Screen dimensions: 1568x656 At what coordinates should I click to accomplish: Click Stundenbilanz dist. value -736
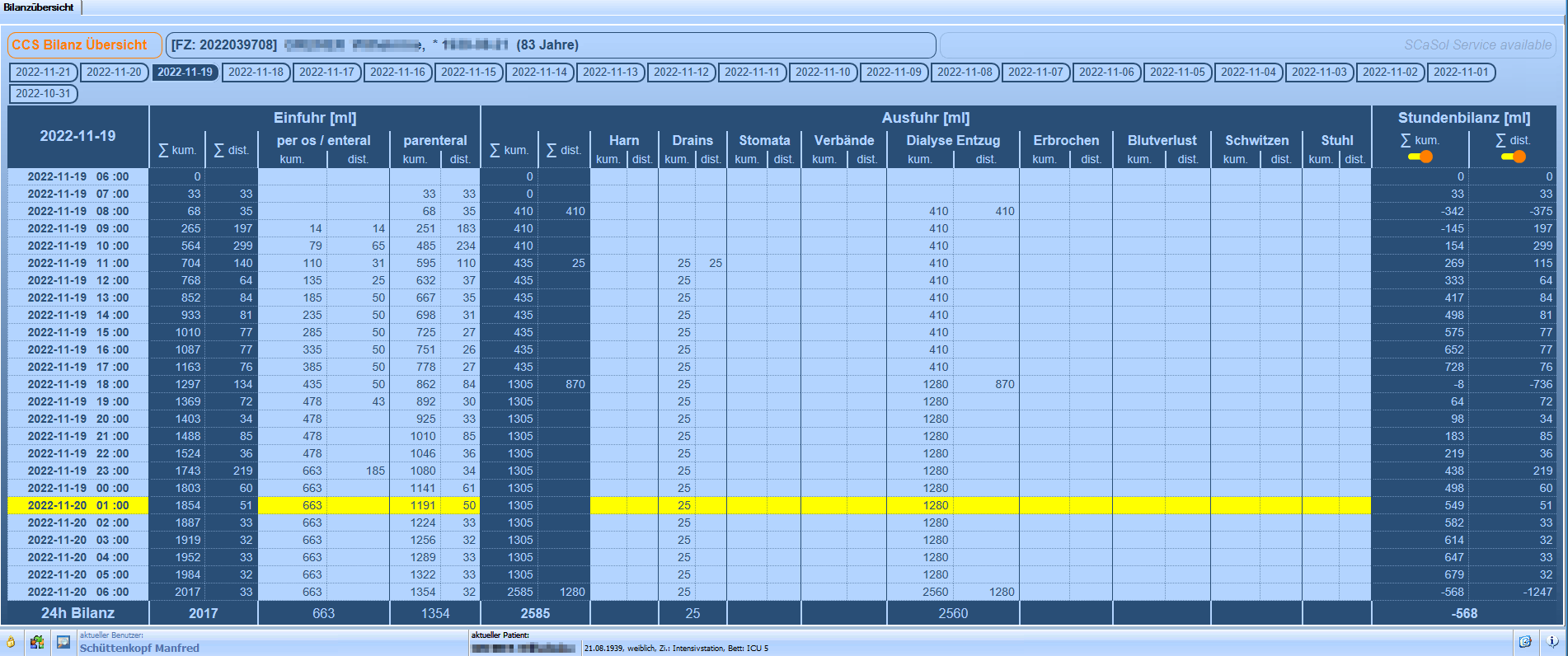click(1539, 384)
